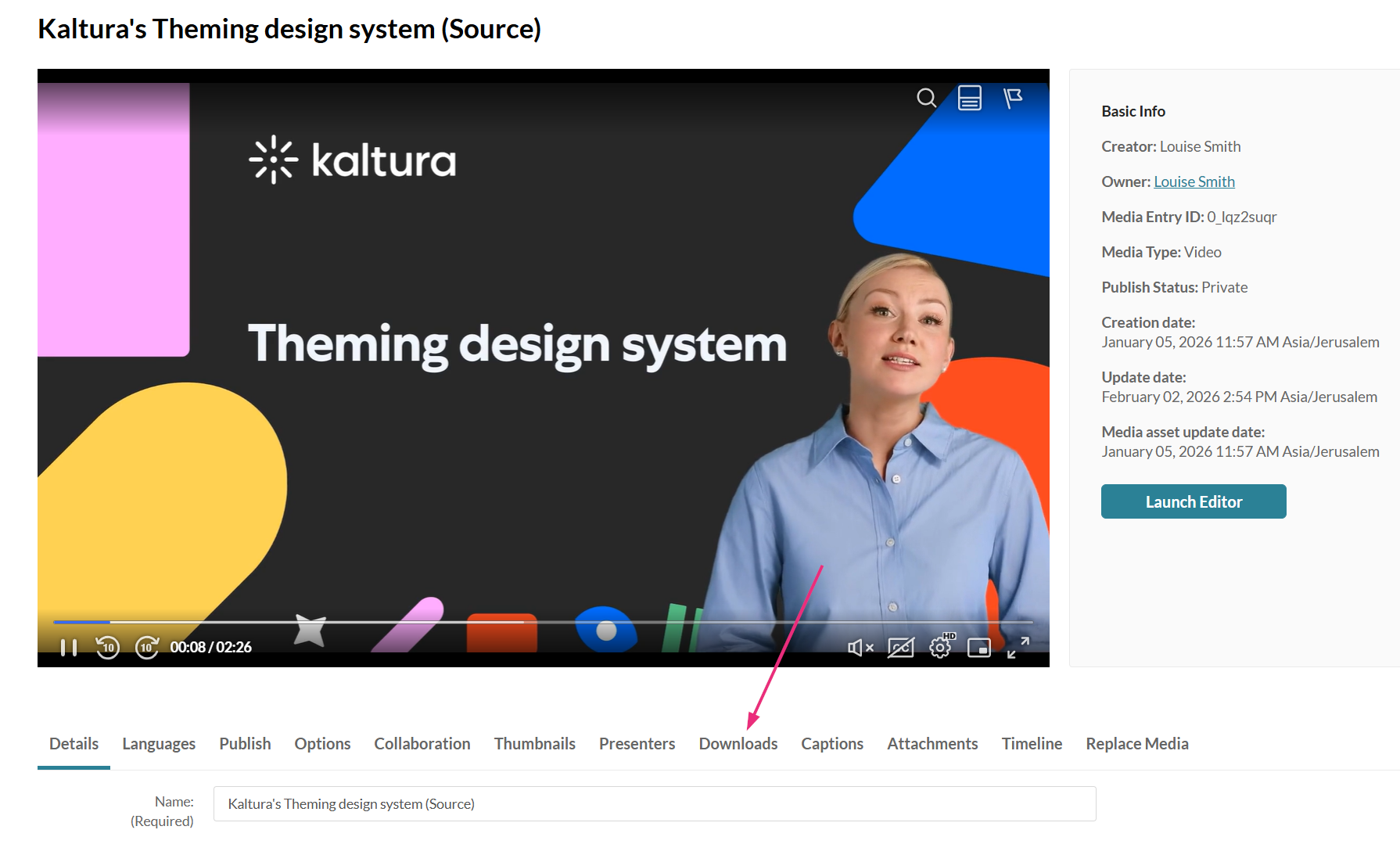Open the Replace Media tab

[x=1137, y=744]
